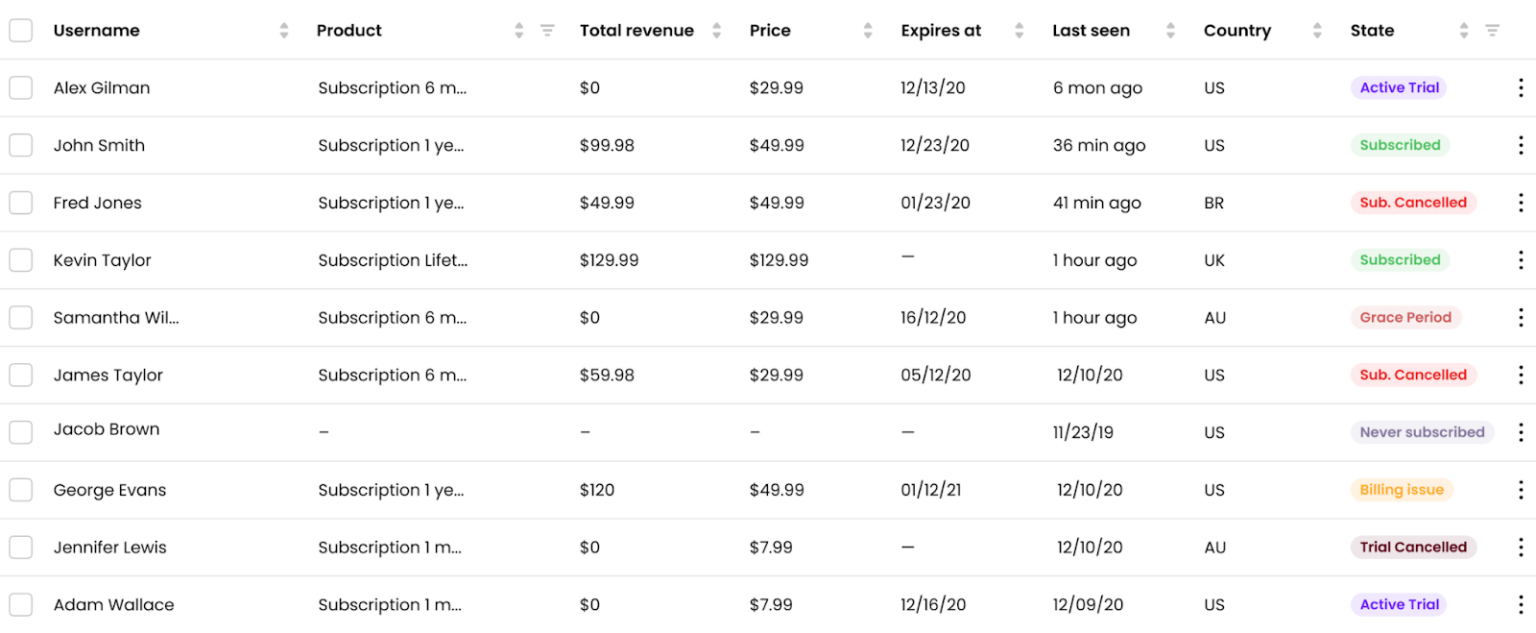Toggle the select-all checkbox in the header
The height and width of the screenshot is (633, 1536).
[x=20, y=30]
